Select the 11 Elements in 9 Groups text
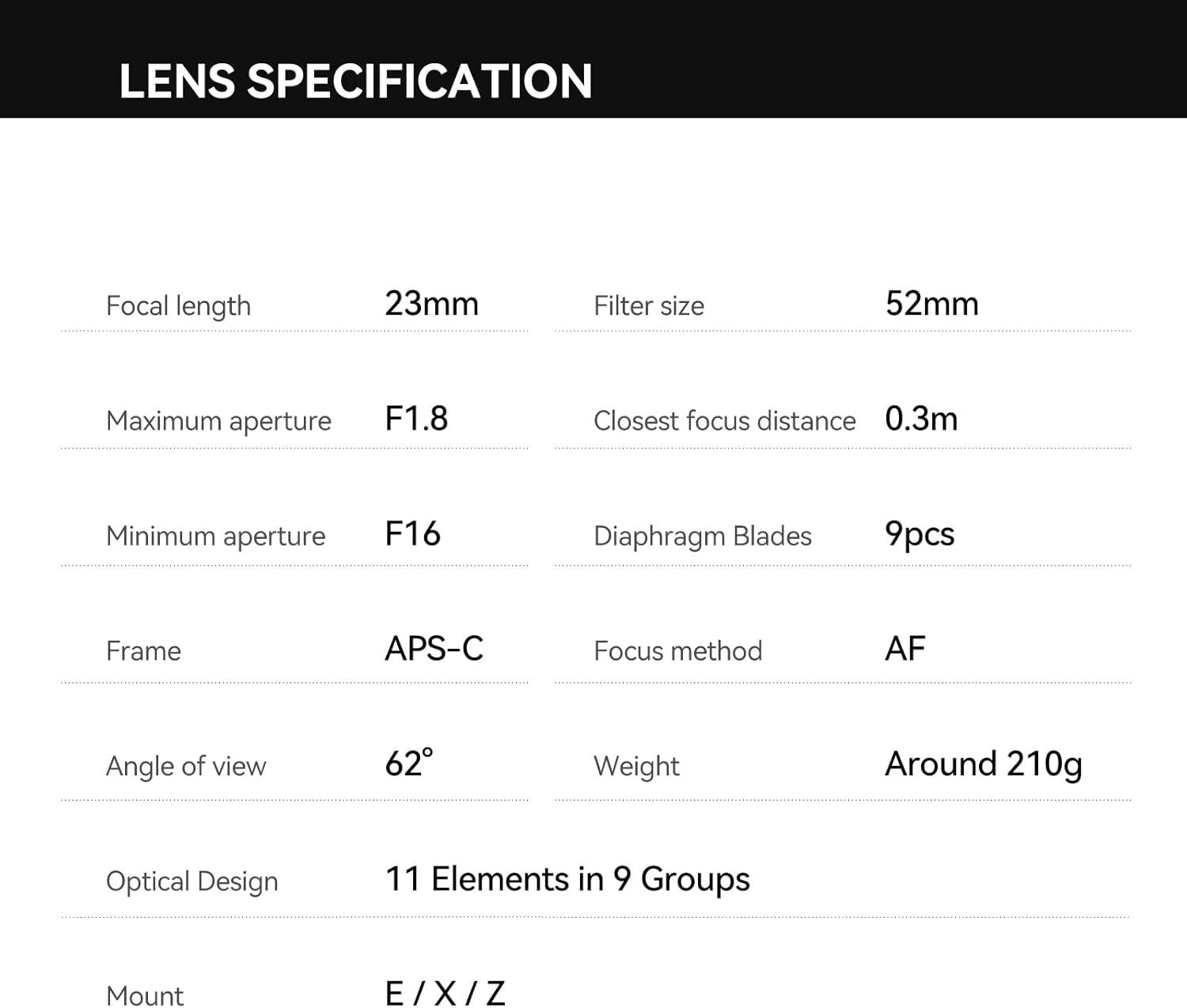The height and width of the screenshot is (1008, 1187). pos(567,879)
